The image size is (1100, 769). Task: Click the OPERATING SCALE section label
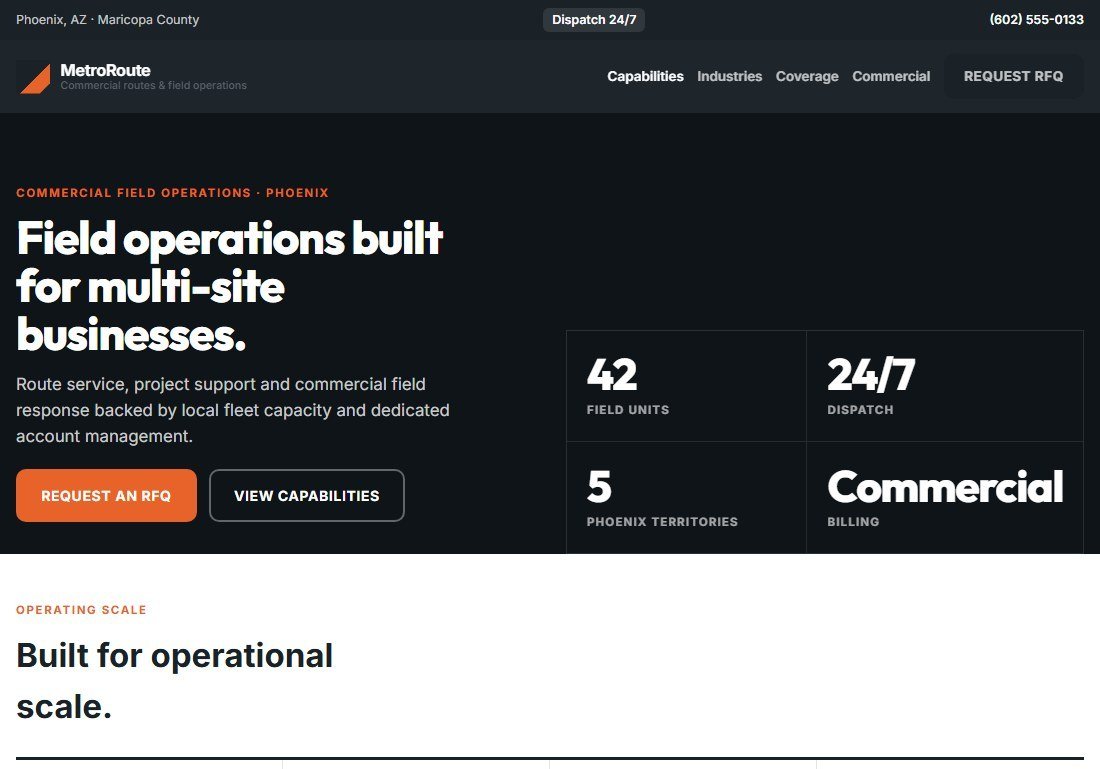pos(81,610)
